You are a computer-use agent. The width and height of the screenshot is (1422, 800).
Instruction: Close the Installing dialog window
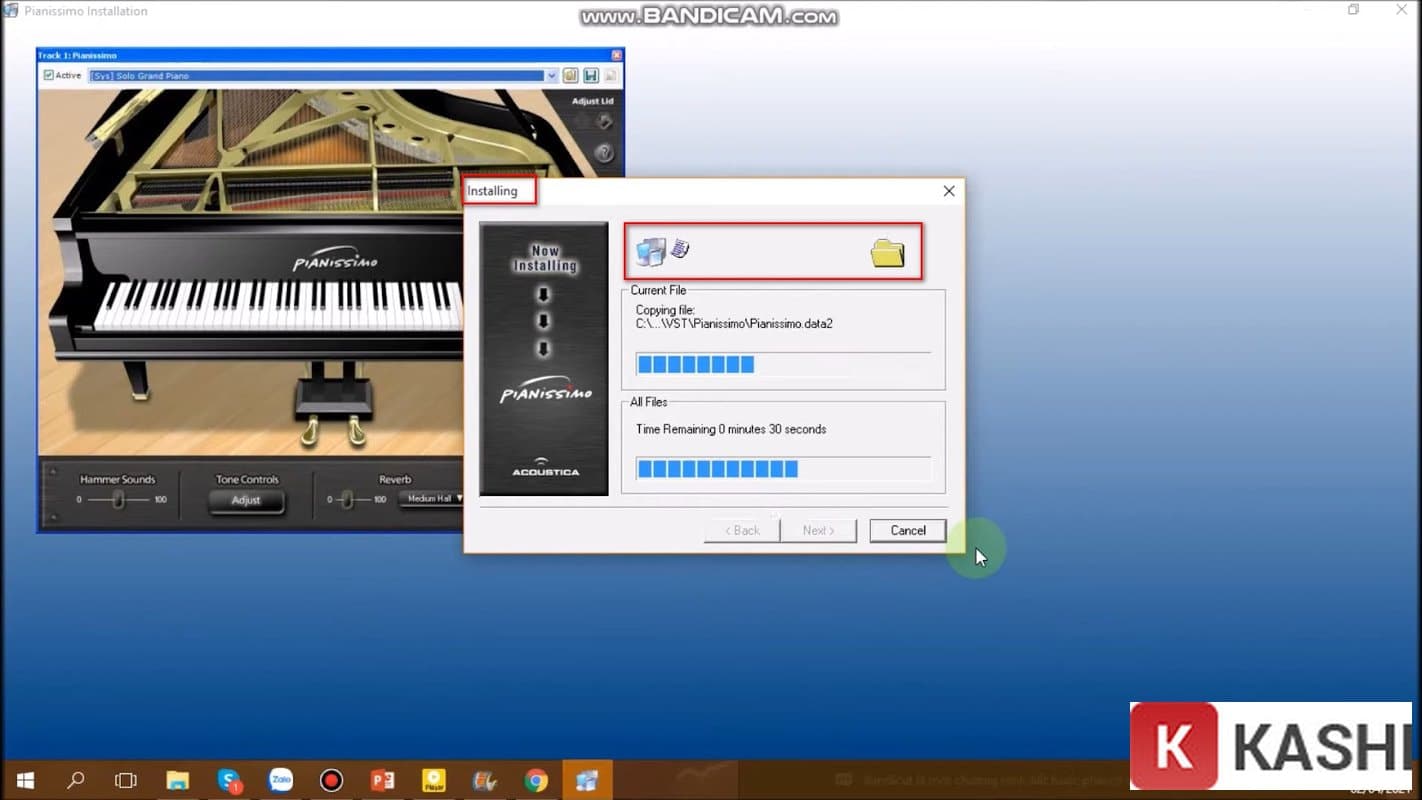point(949,191)
